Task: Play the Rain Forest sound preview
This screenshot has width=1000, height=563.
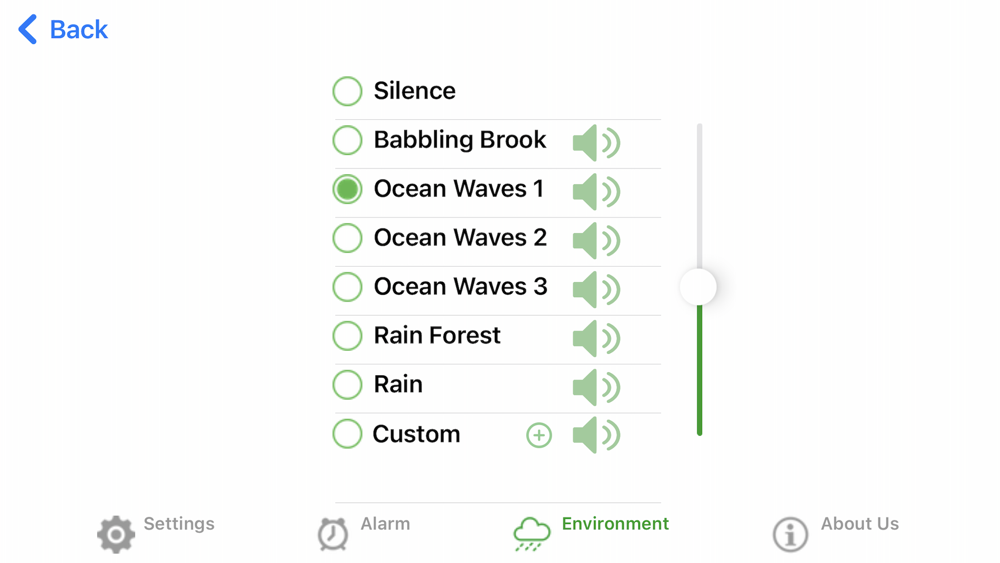Action: tap(596, 339)
